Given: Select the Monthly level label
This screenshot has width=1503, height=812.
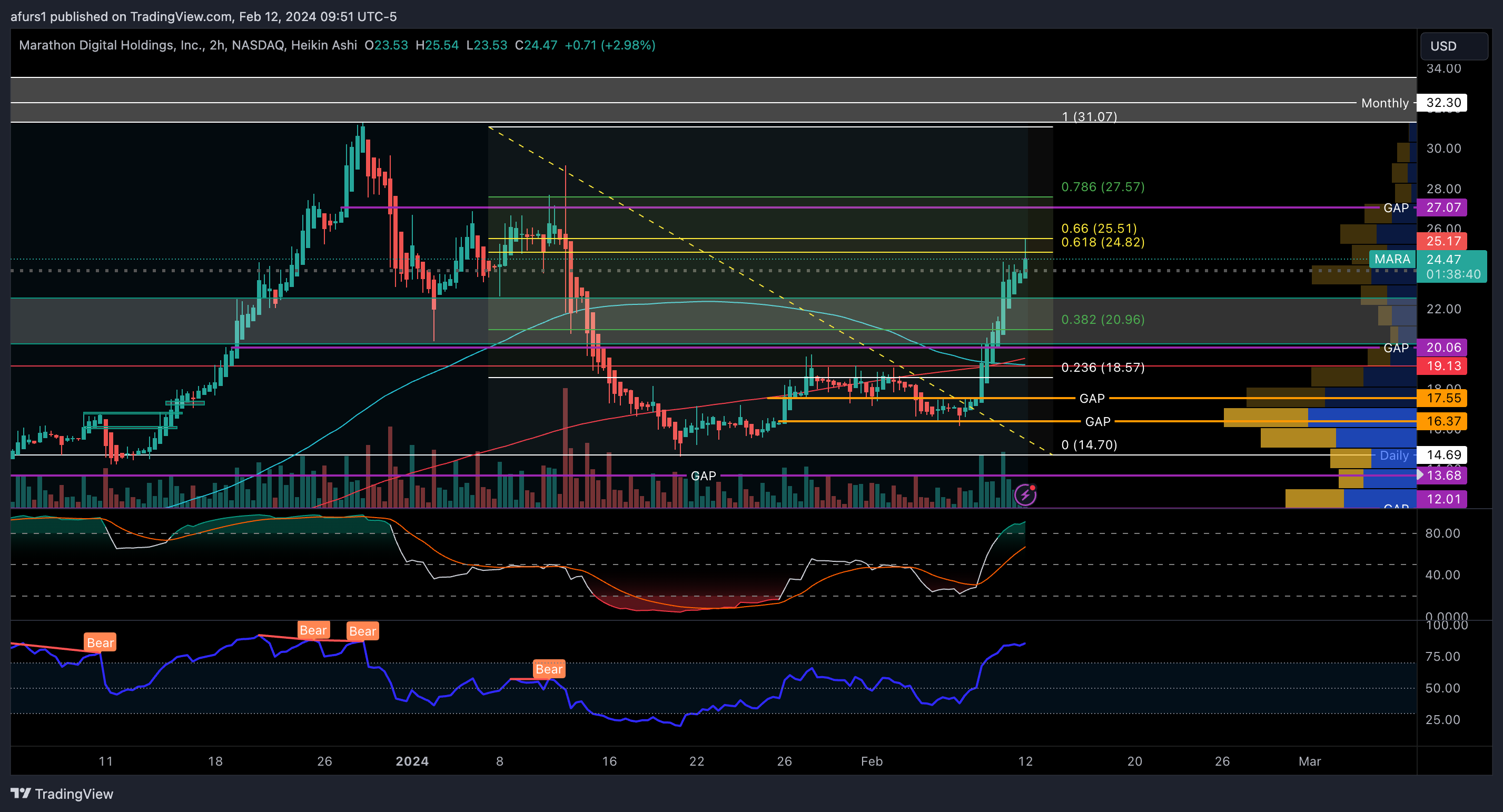Looking at the screenshot, I should [1385, 103].
